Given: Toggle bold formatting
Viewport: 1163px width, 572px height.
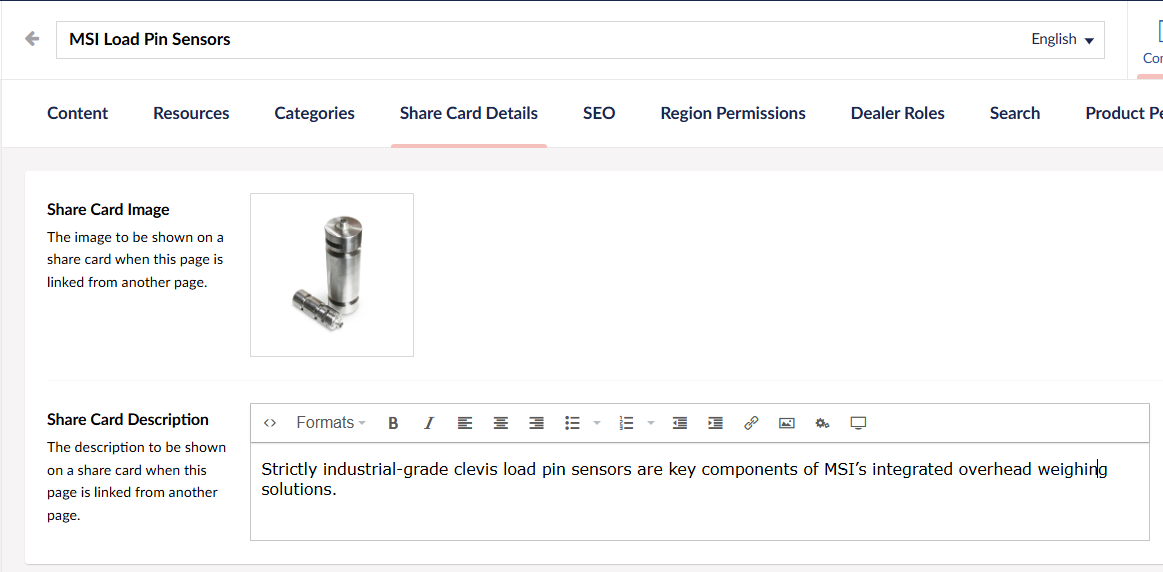Looking at the screenshot, I should point(393,423).
